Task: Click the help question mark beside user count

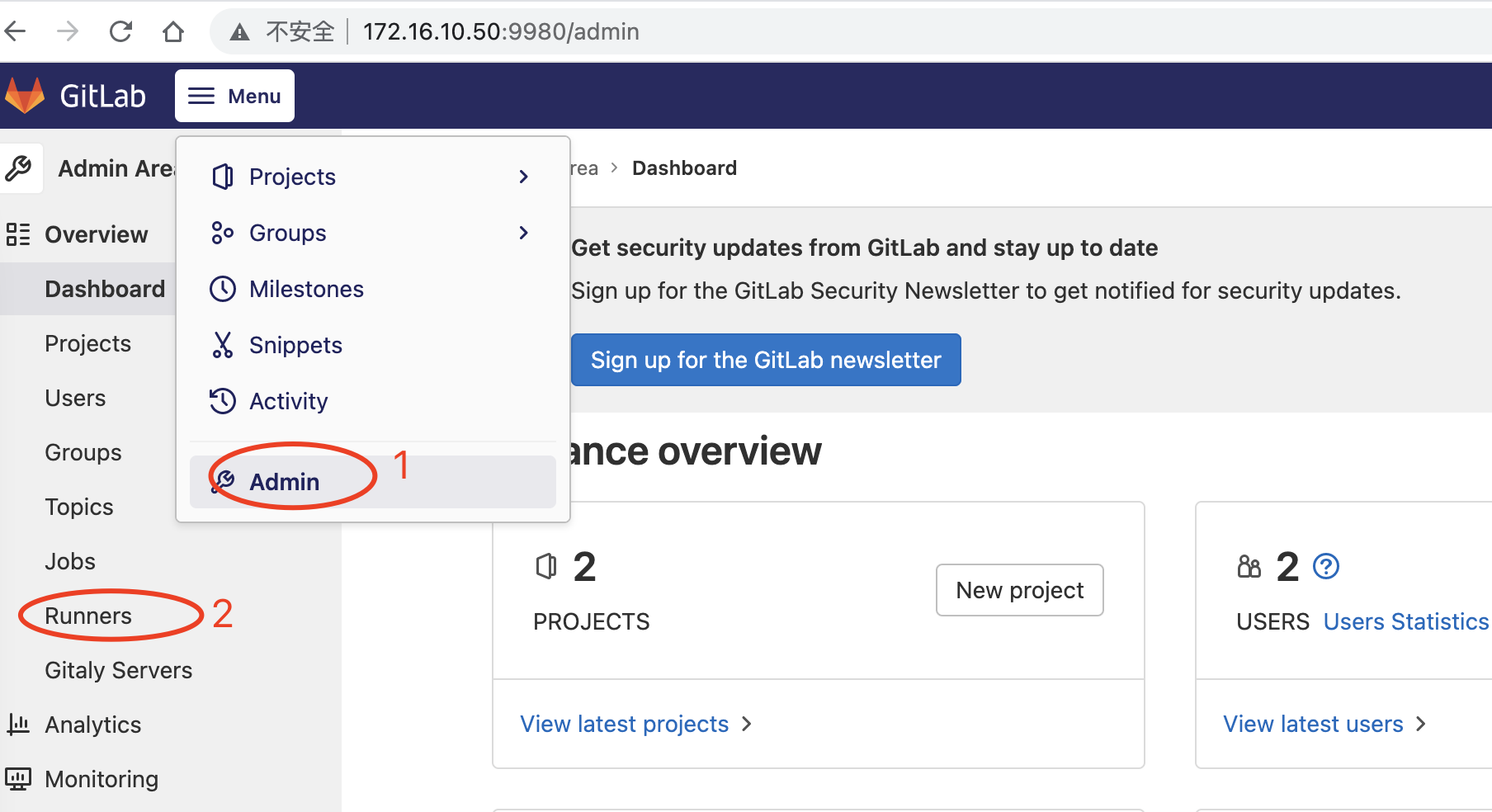Action: [1326, 566]
